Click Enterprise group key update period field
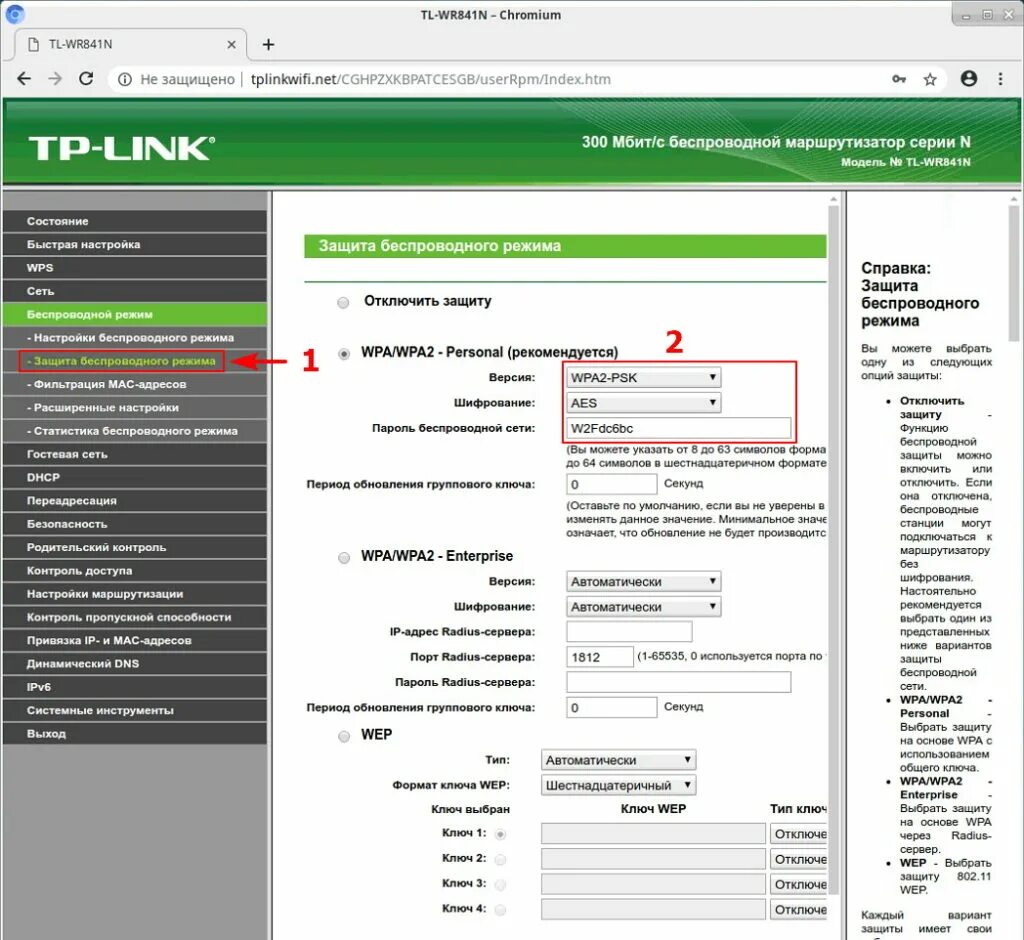This screenshot has width=1024, height=940. point(611,707)
